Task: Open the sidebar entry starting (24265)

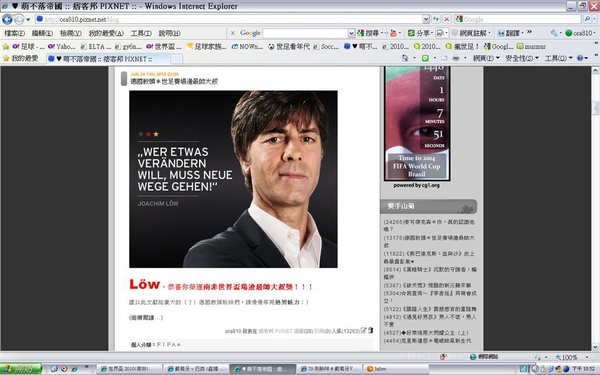Action: pos(429,225)
